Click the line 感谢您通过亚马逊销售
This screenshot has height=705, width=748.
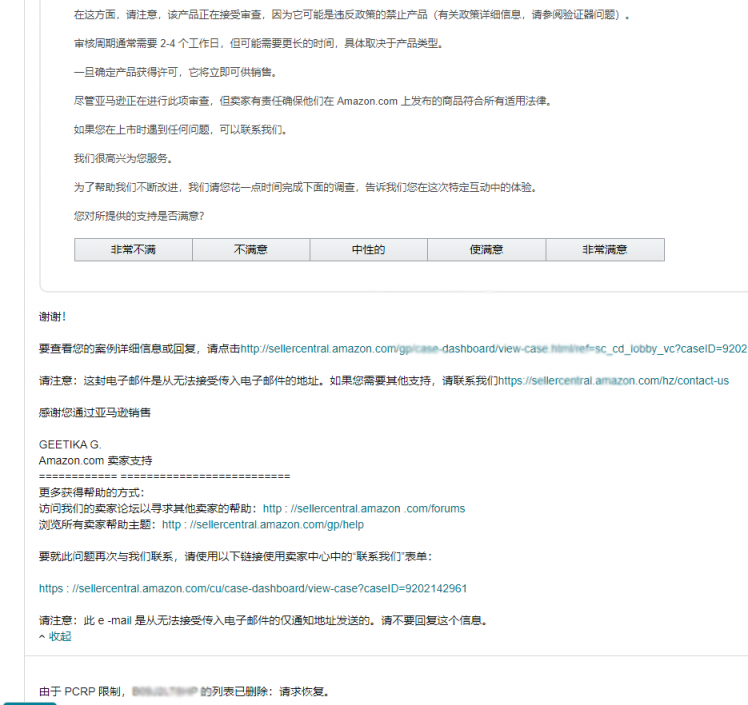tap(95, 413)
